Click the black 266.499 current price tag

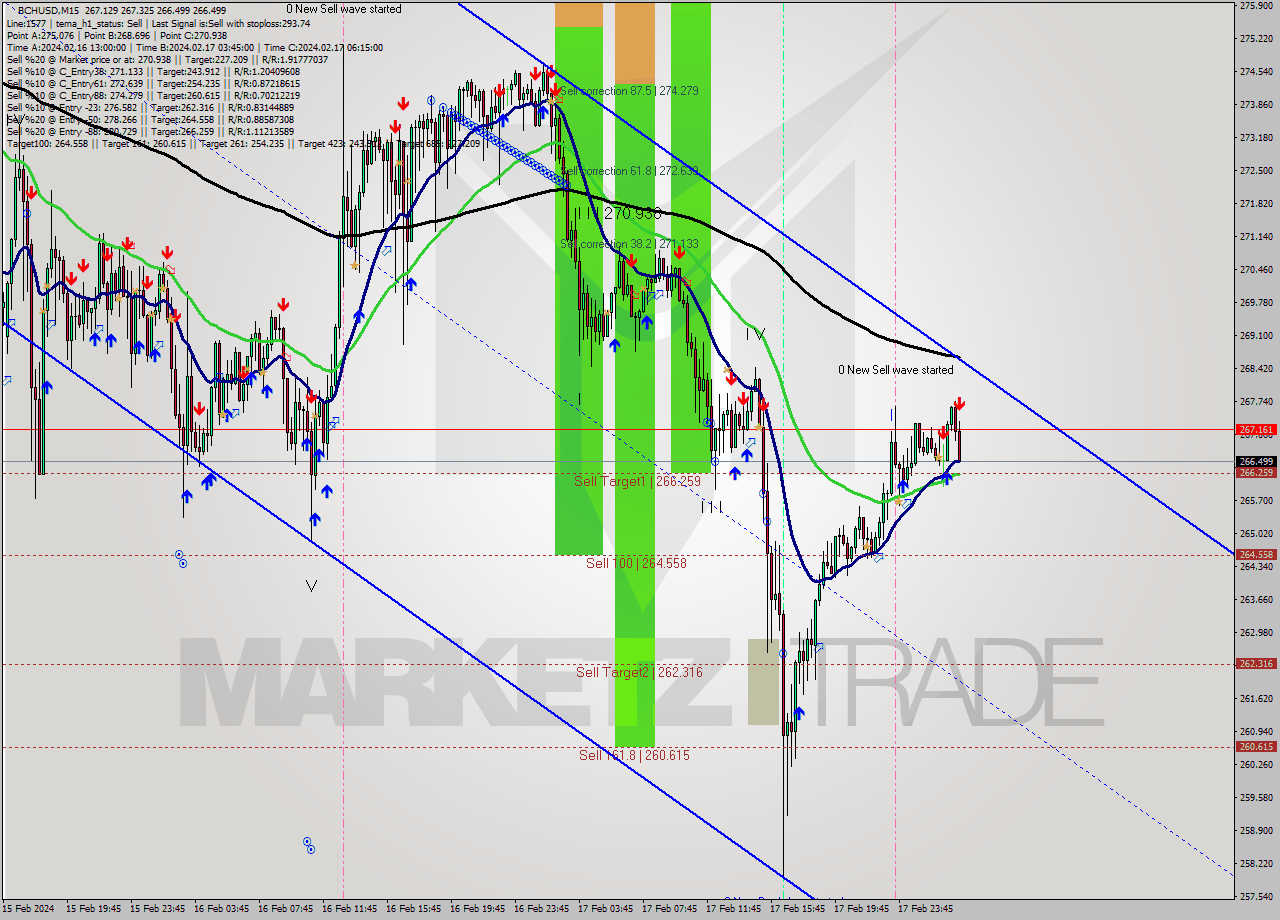(x=1256, y=462)
